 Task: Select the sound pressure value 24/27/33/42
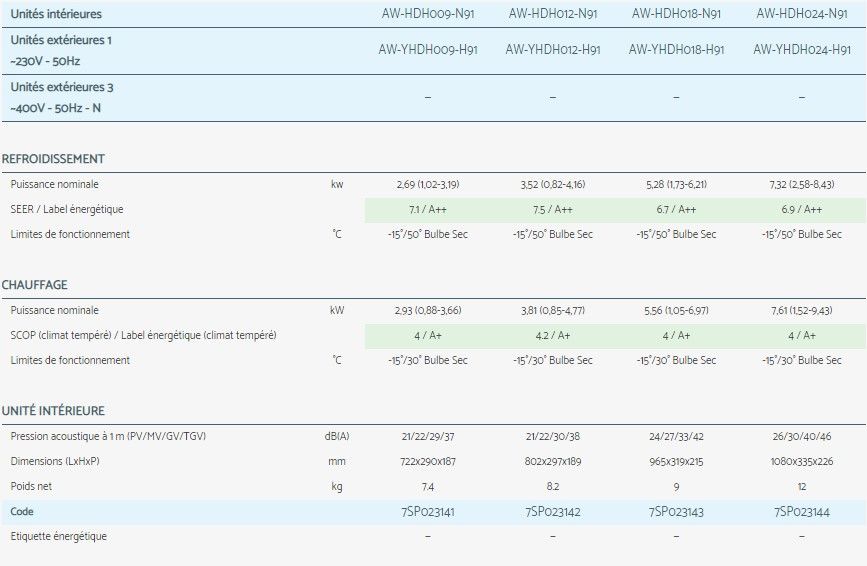coord(676,437)
